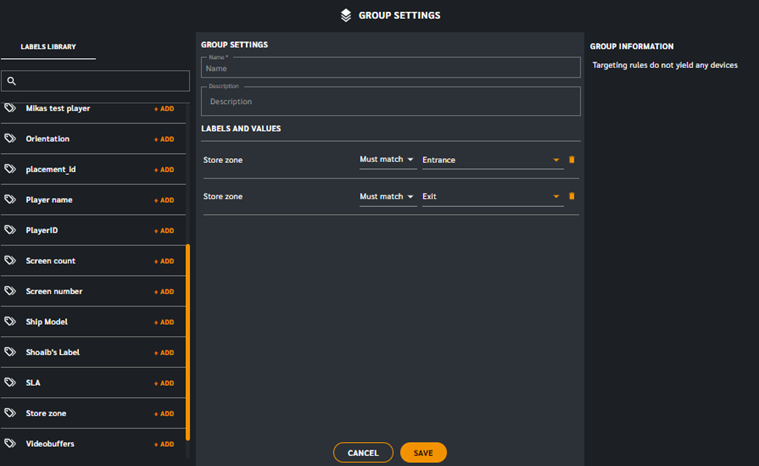This screenshot has height=466, width=759.
Task: Cancel the group settings
Action: (363, 453)
